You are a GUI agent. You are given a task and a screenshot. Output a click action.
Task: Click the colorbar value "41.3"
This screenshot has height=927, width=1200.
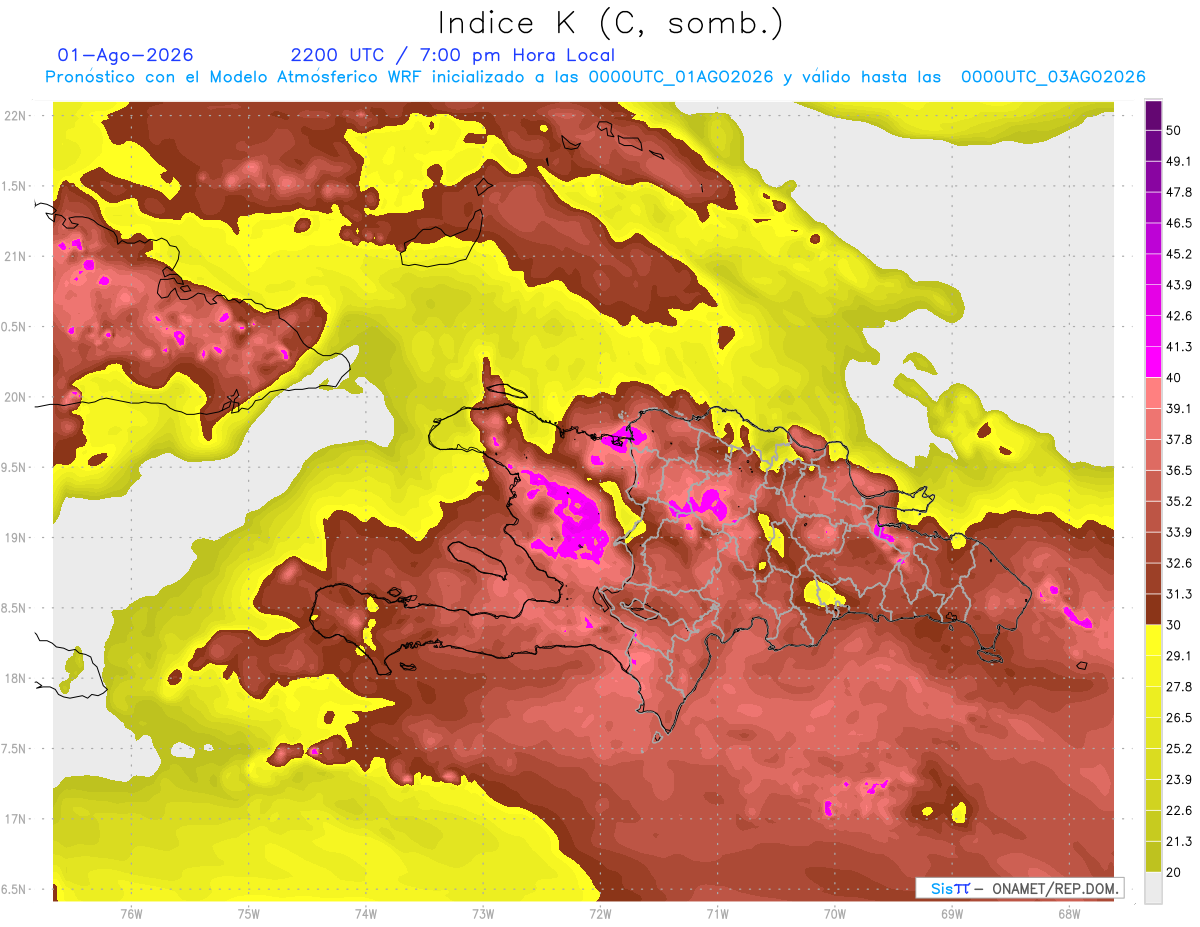tap(1179, 347)
